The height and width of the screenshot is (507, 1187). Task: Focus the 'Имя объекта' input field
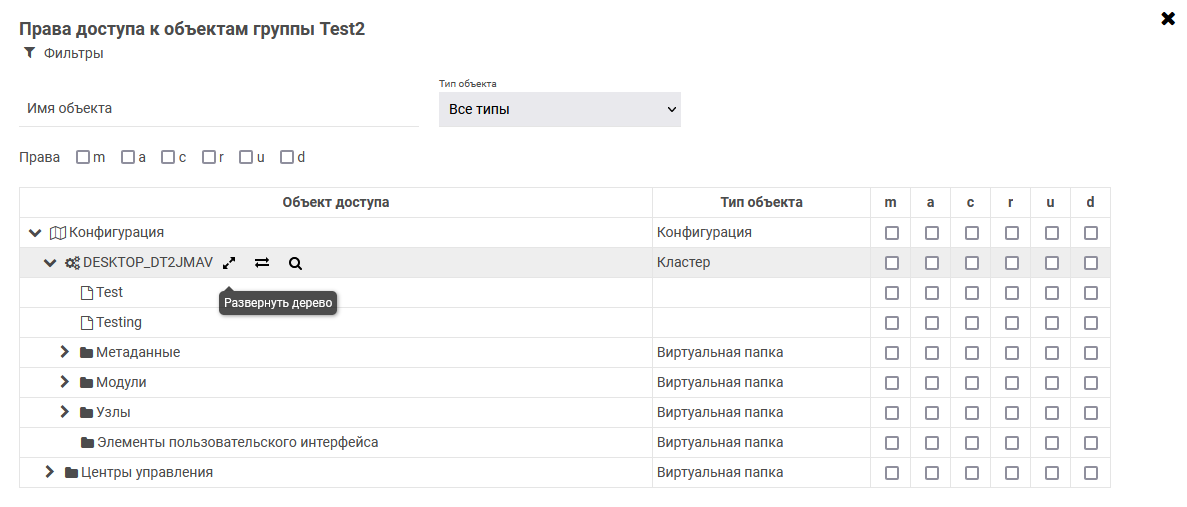pos(218,108)
